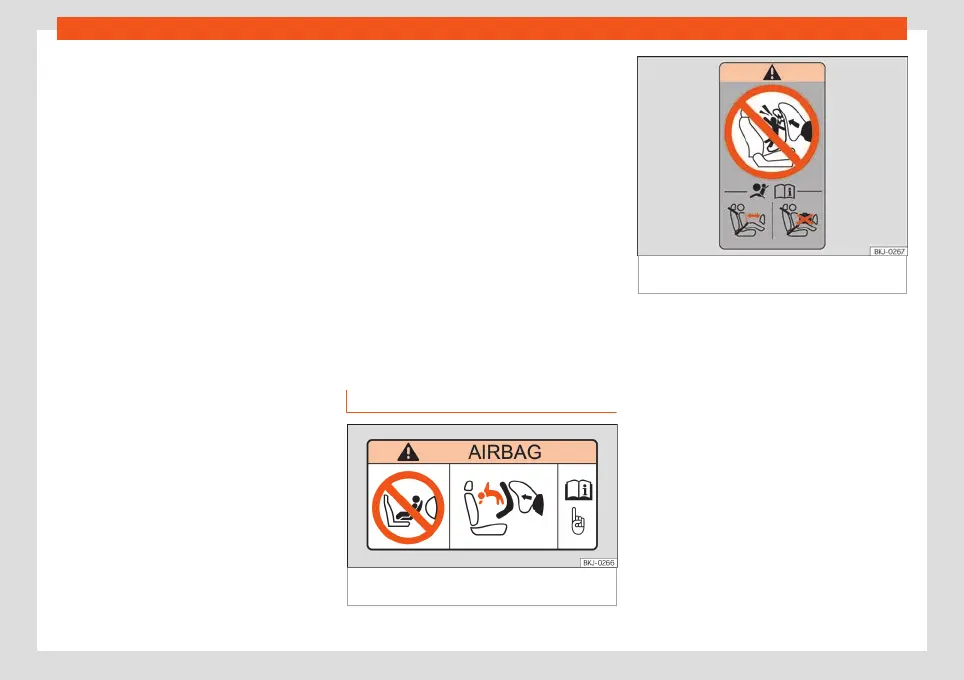This screenshot has width=964, height=680.
Task: Click the AIRBAG heading text
Action: [x=505, y=452]
